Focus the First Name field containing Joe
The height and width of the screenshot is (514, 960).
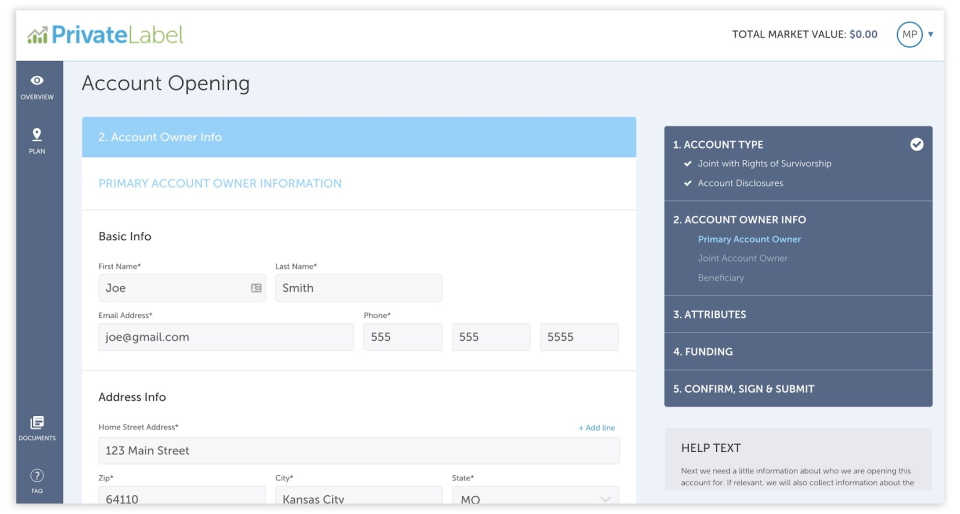pos(182,288)
